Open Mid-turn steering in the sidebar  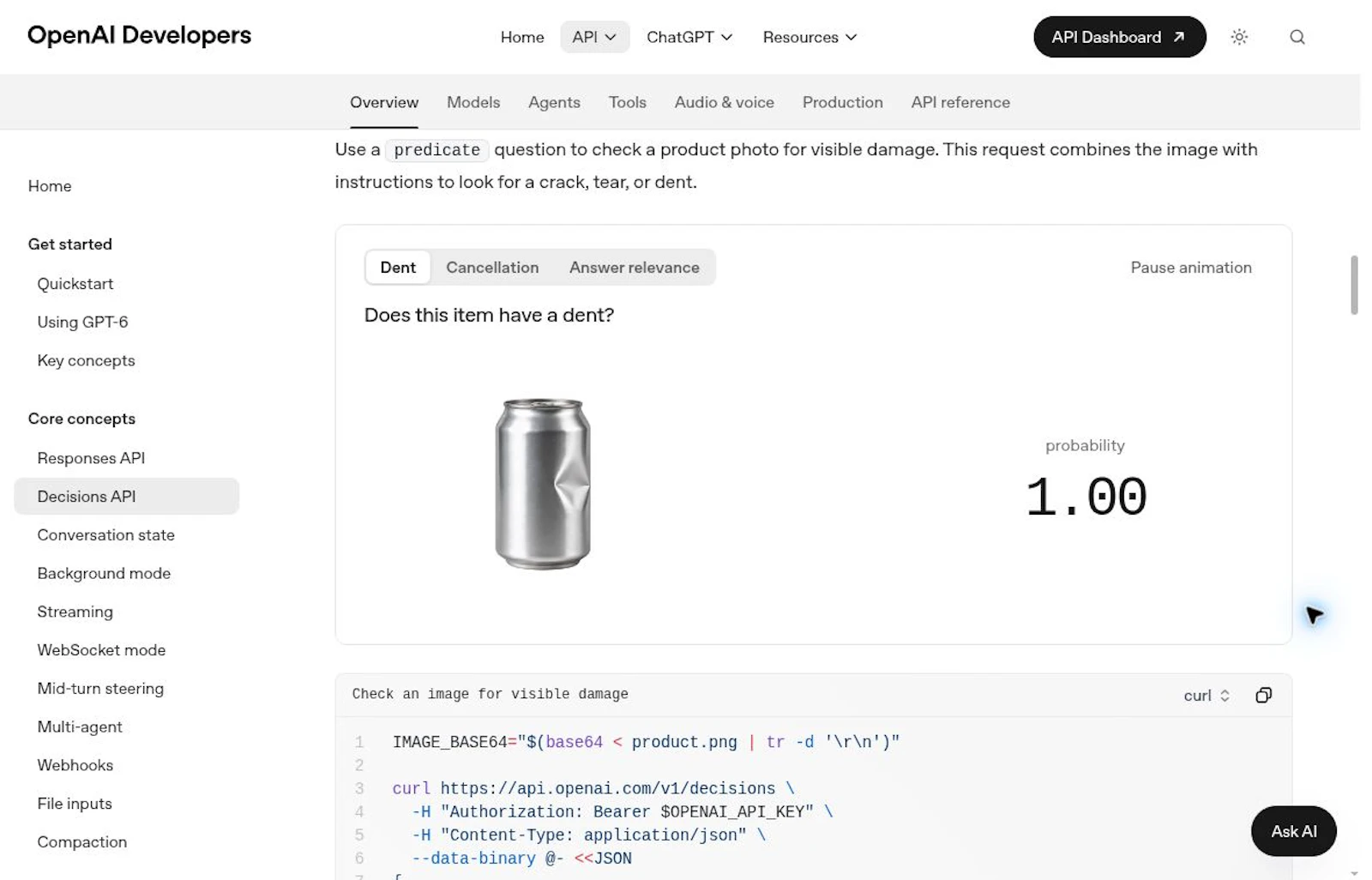(x=100, y=689)
